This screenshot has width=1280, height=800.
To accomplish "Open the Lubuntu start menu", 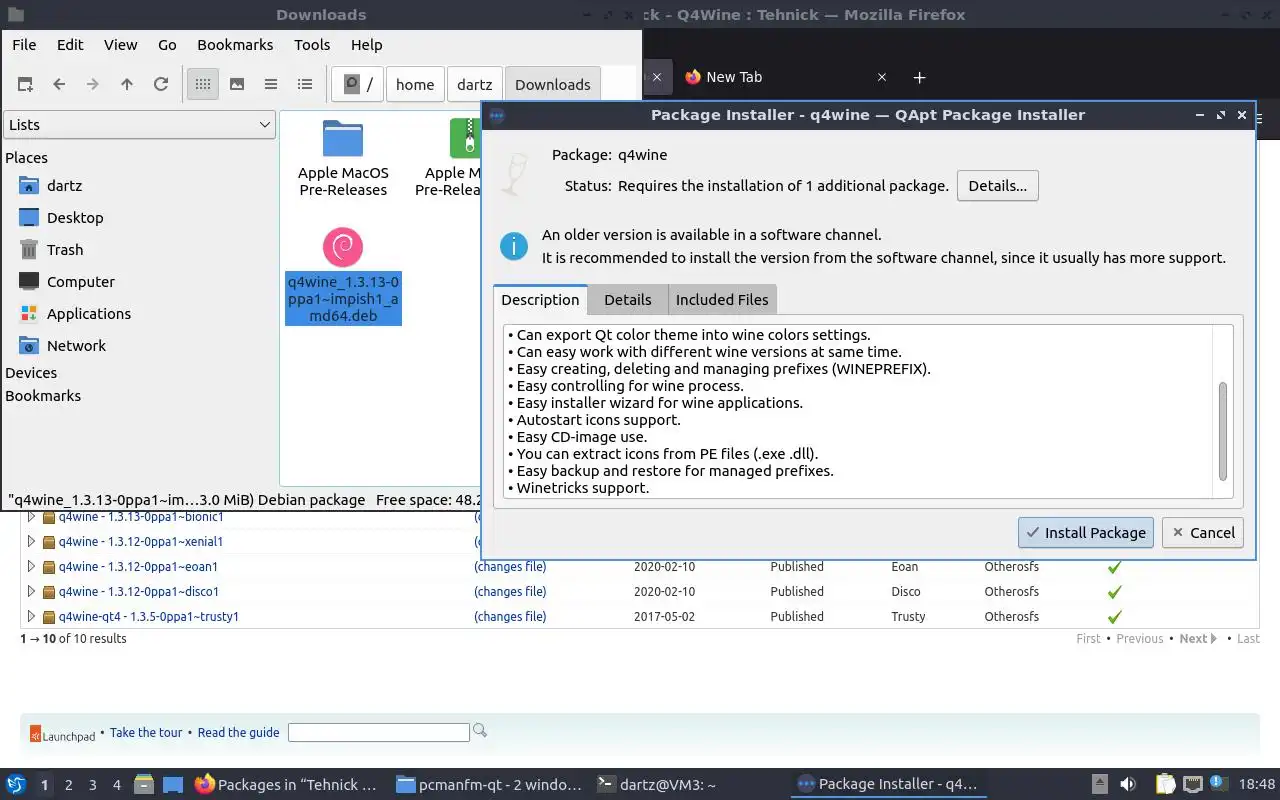I will click(16, 784).
